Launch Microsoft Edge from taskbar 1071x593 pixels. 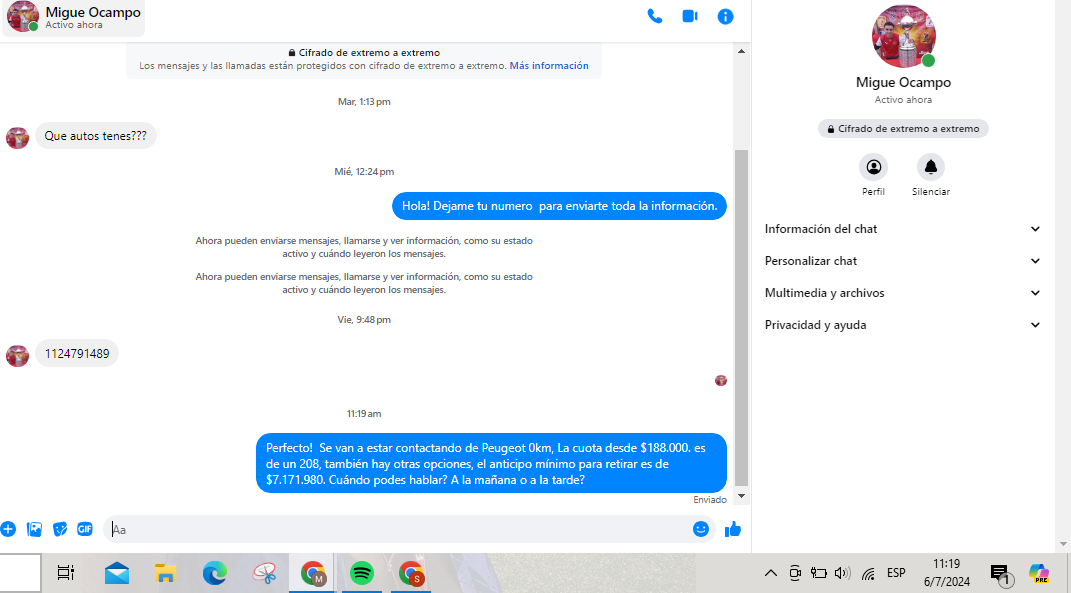pyautogui.click(x=214, y=573)
